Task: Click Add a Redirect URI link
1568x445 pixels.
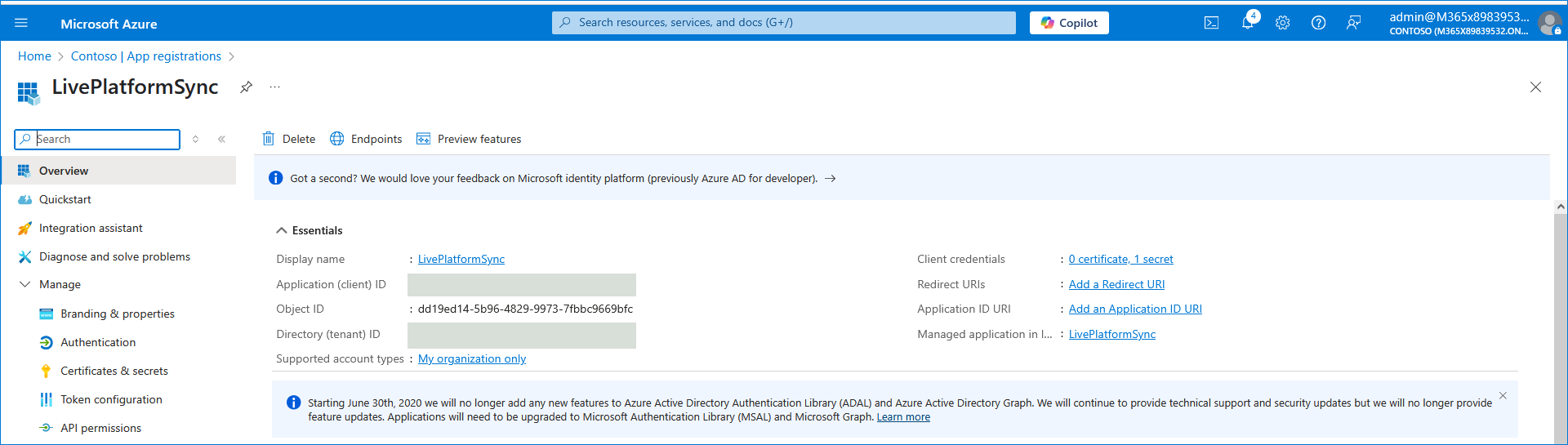Action: pos(1116,284)
